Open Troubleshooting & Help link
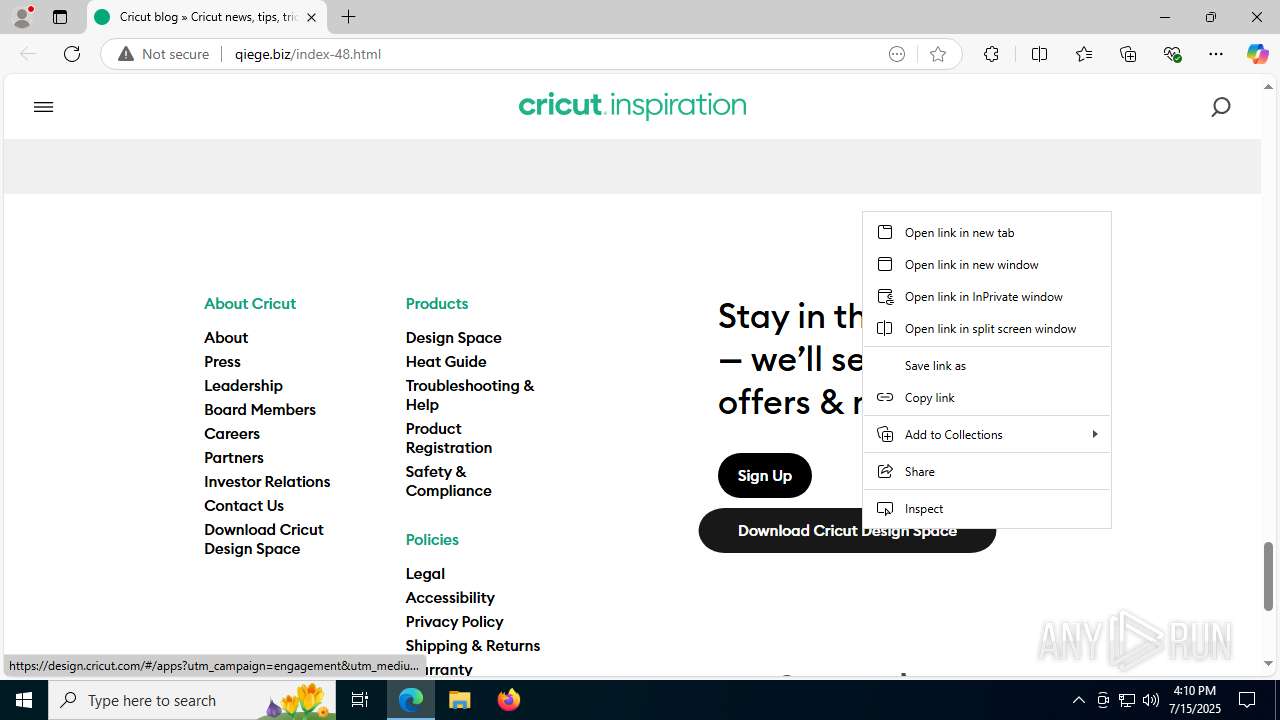This screenshot has width=1280, height=720. 470,395
